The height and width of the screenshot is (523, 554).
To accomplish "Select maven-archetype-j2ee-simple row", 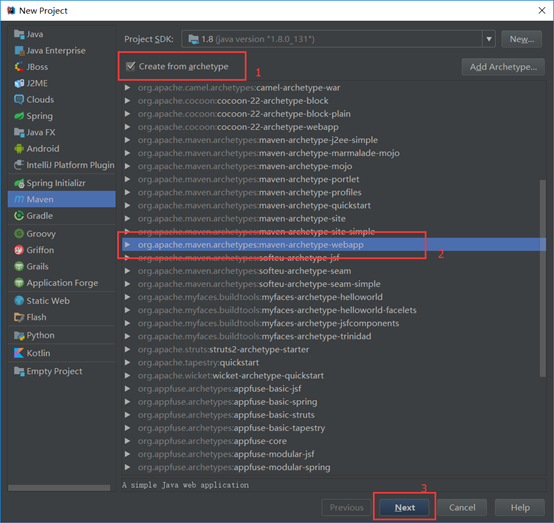I will [334, 140].
